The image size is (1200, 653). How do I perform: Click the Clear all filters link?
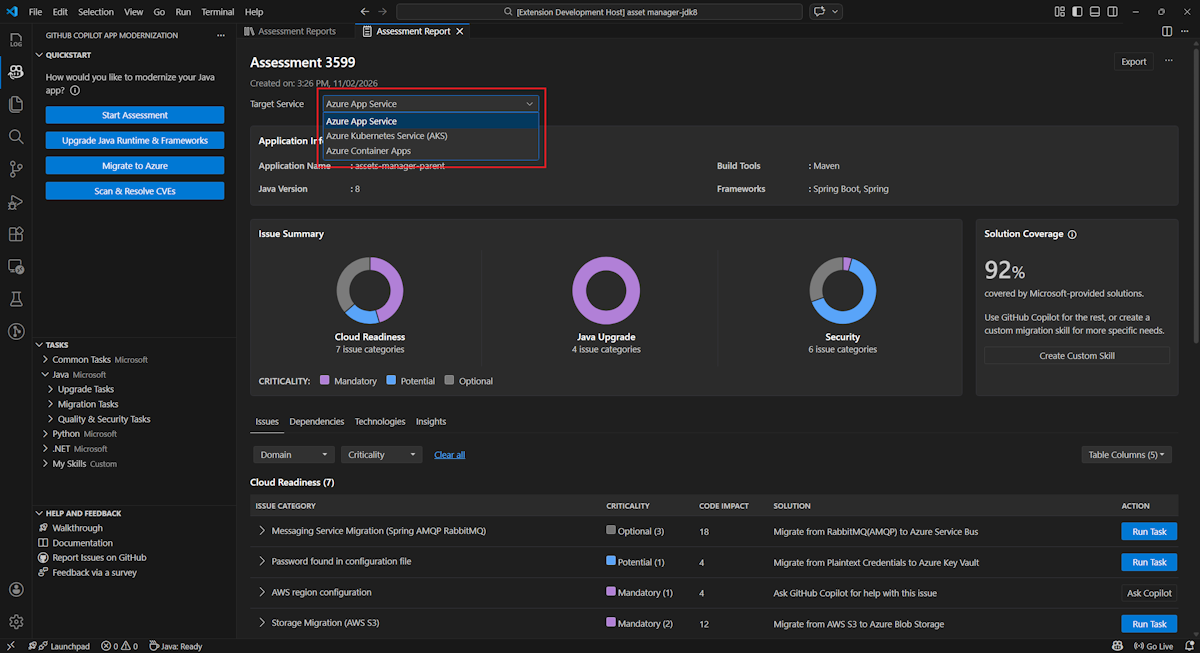(x=449, y=455)
